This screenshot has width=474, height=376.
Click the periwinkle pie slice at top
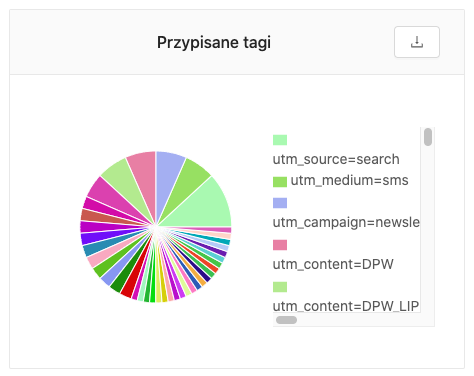[x=167, y=177]
